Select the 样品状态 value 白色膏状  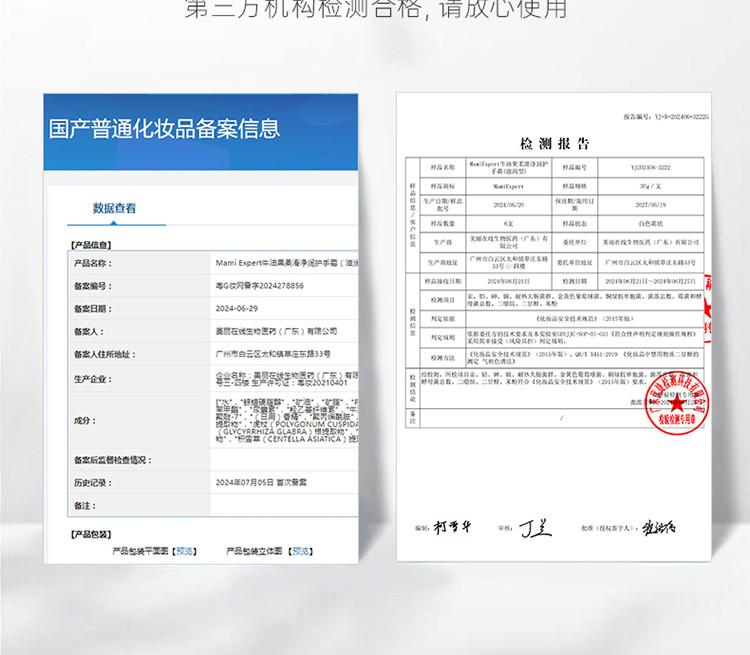point(651,223)
